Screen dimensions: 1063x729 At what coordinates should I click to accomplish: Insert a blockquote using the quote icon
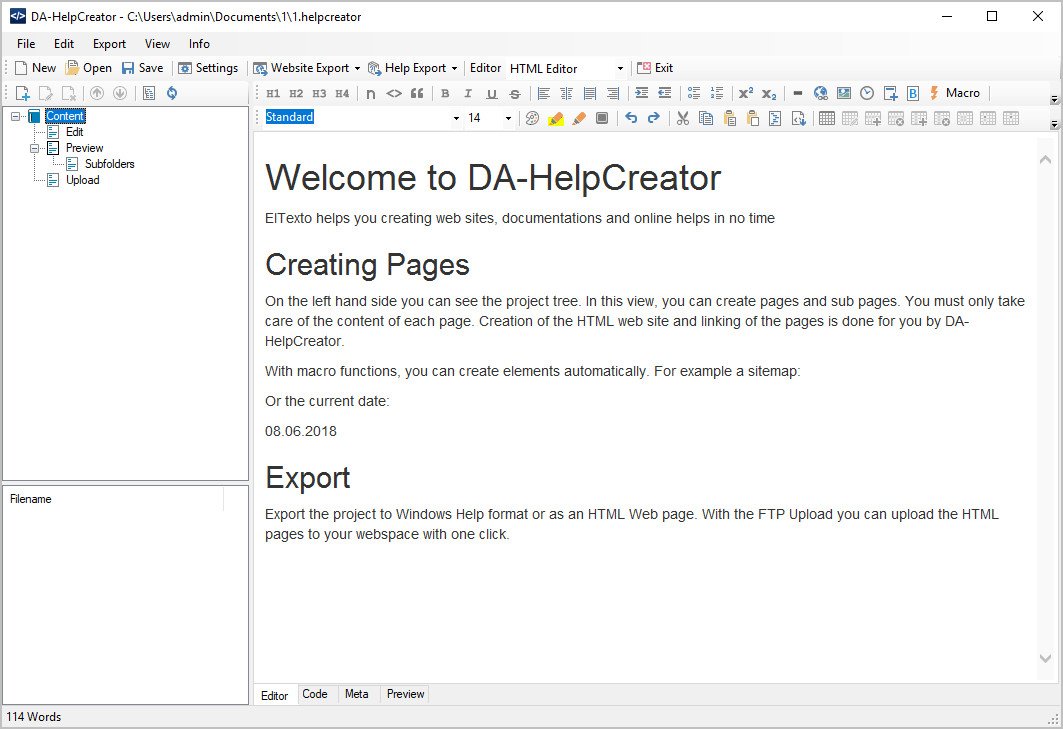coord(417,94)
